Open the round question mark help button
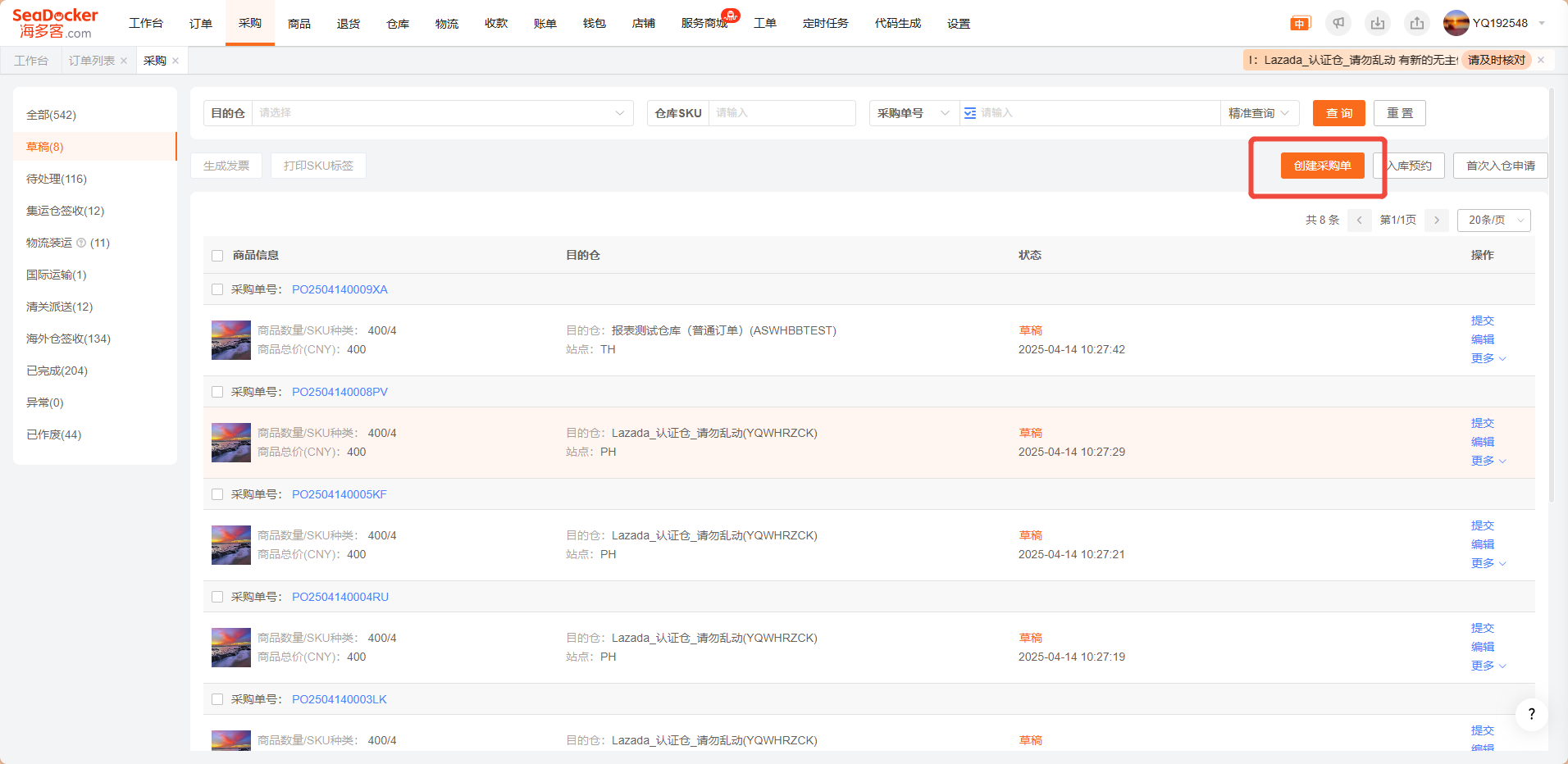 pos(1531,714)
